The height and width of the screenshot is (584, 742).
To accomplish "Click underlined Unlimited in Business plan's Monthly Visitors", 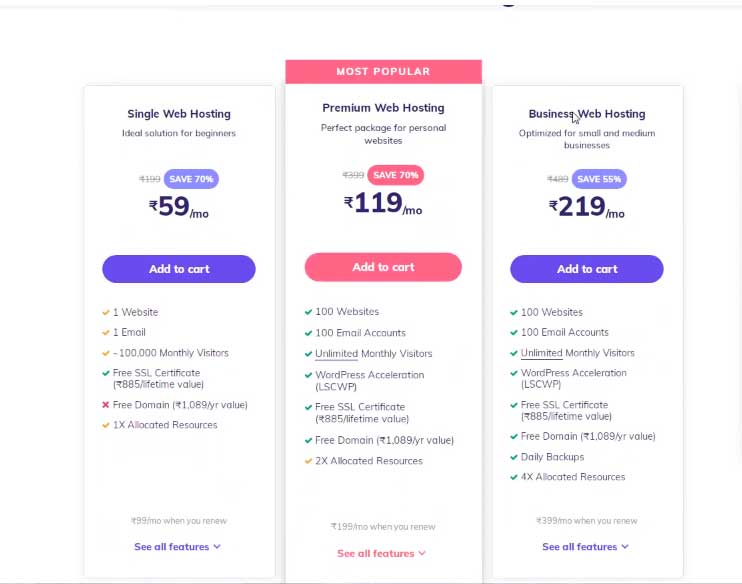I will [x=541, y=353].
